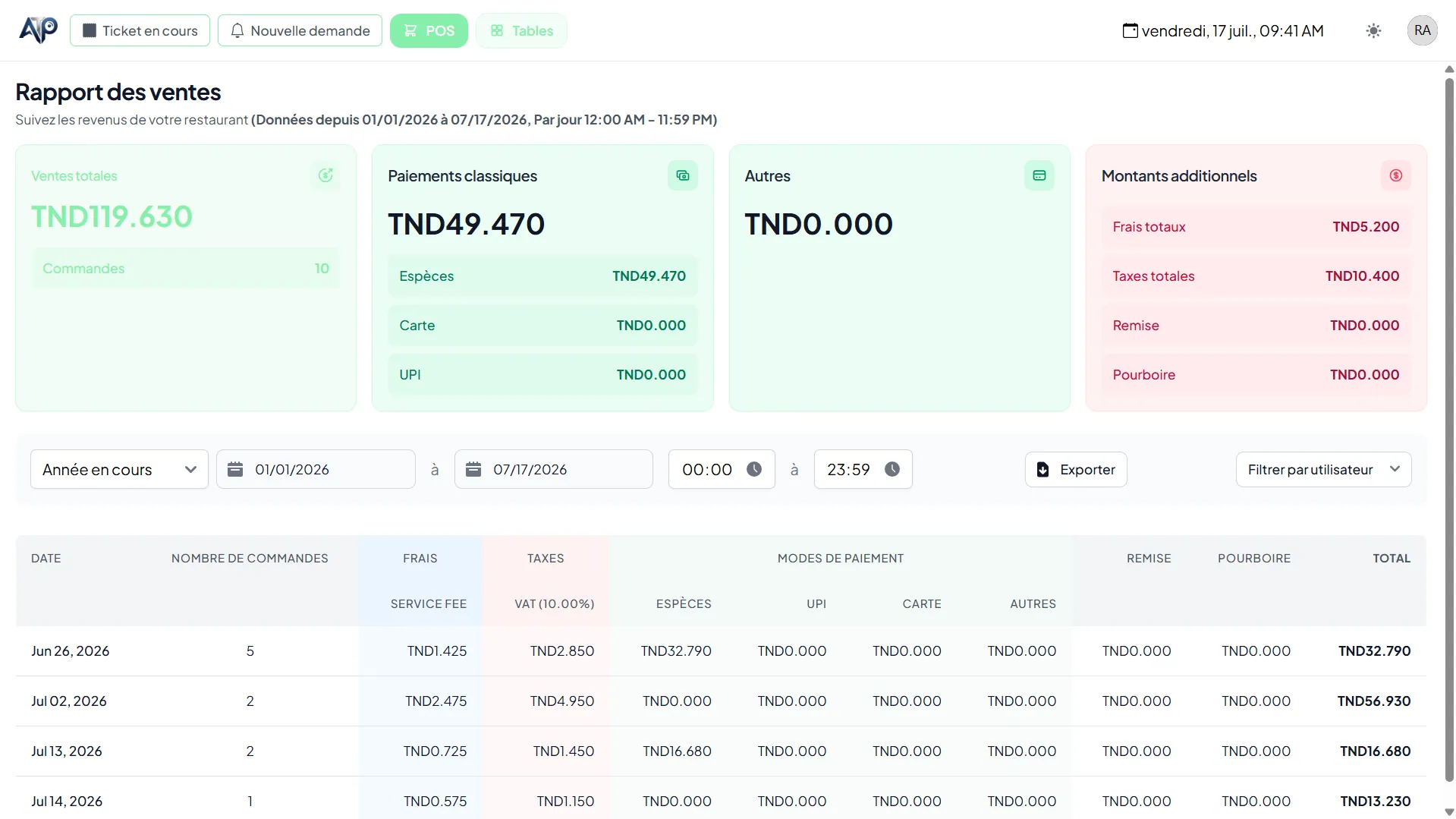Image resolution: width=1456 pixels, height=819 pixels.
Task: Select the Jul 02, 2026 row date
Action: click(x=69, y=701)
